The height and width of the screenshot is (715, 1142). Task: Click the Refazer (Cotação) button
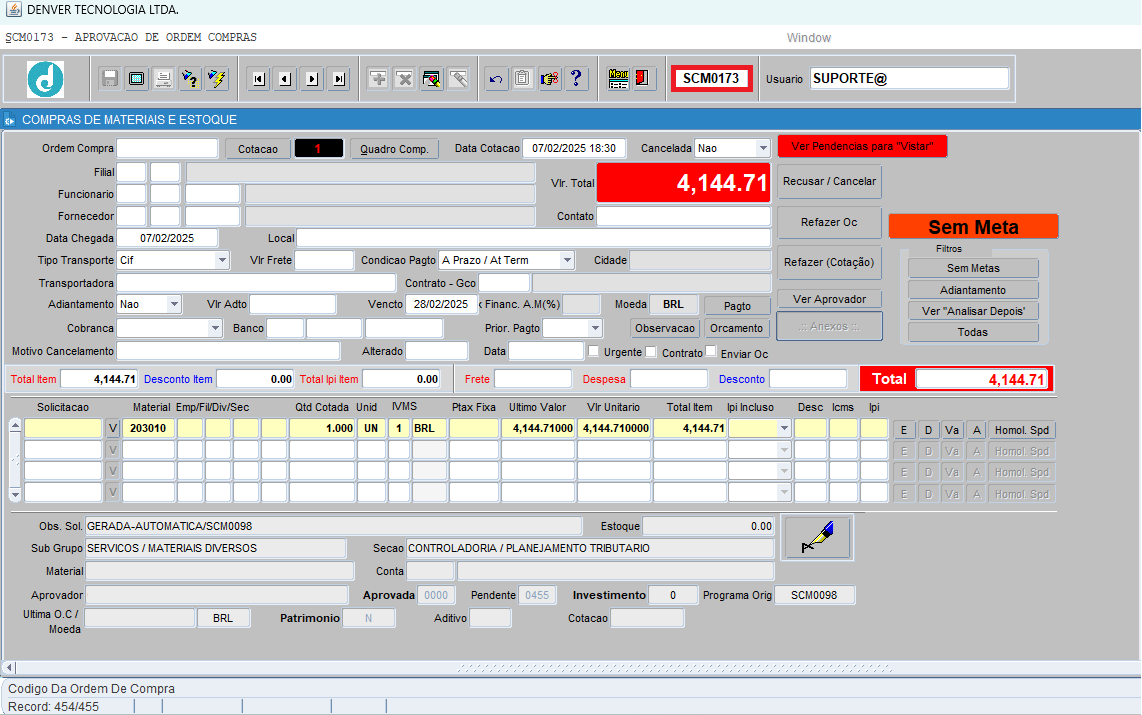click(x=830, y=262)
